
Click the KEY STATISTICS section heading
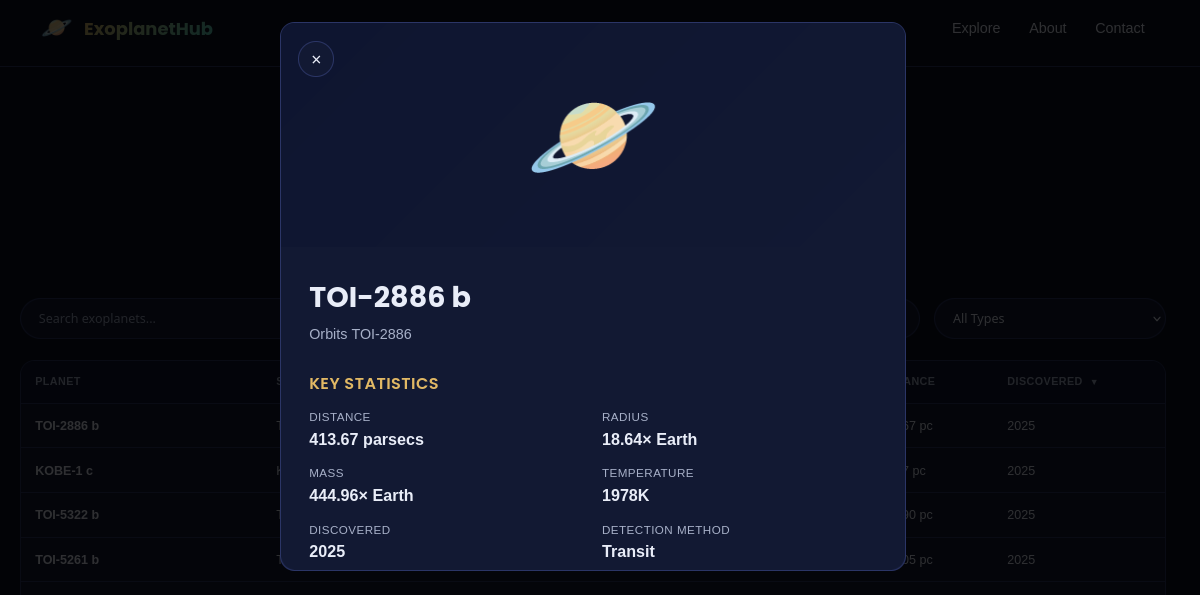tap(374, 384)
